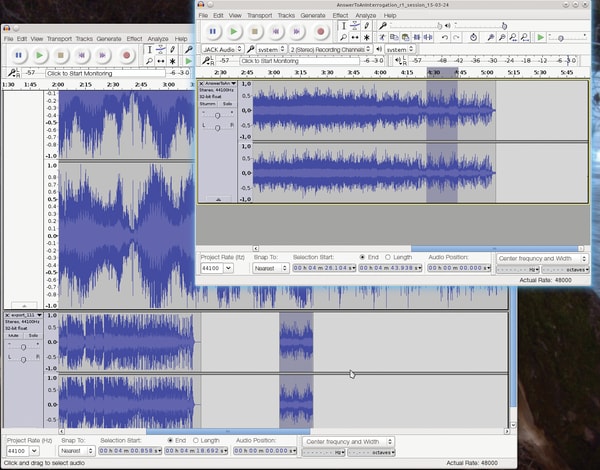Click playback meter speaker icon in front window

pyautogui.click(x=398, y=60)
